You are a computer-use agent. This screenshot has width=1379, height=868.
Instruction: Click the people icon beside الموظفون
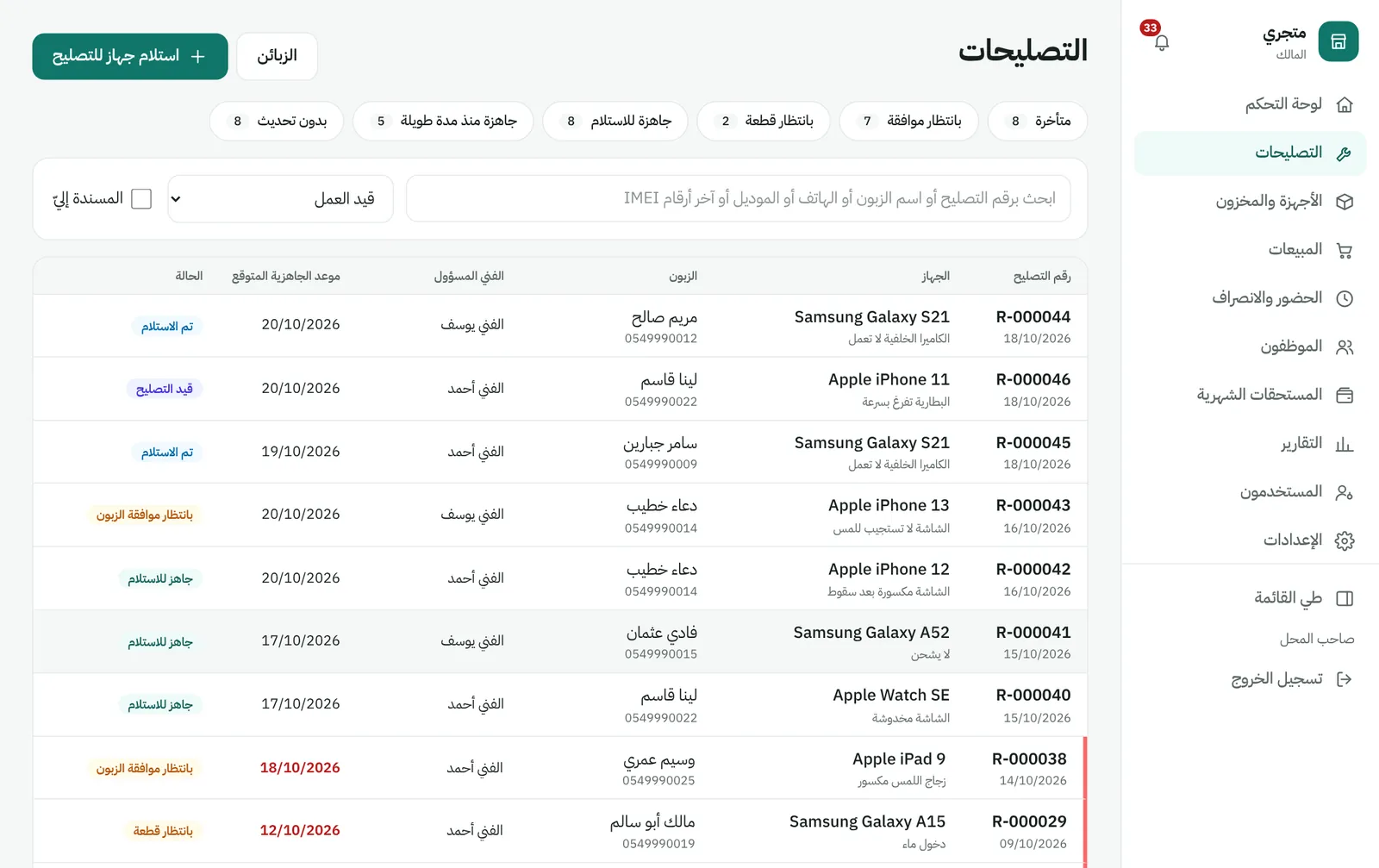click(x=1344, y=347)
